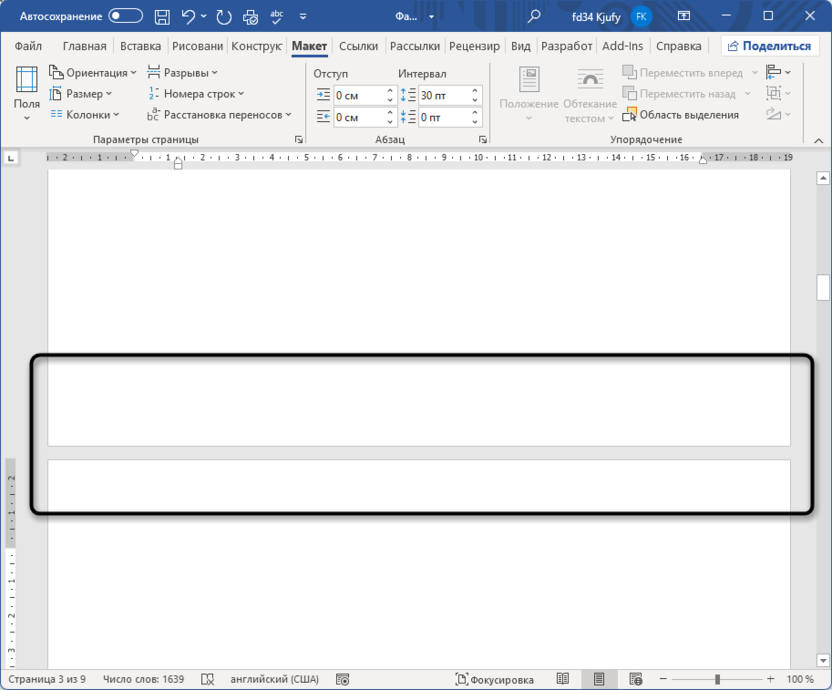This screenshot has height=690, width=832.
Task: Switch to the Конструктор tab
Action: 256,46
